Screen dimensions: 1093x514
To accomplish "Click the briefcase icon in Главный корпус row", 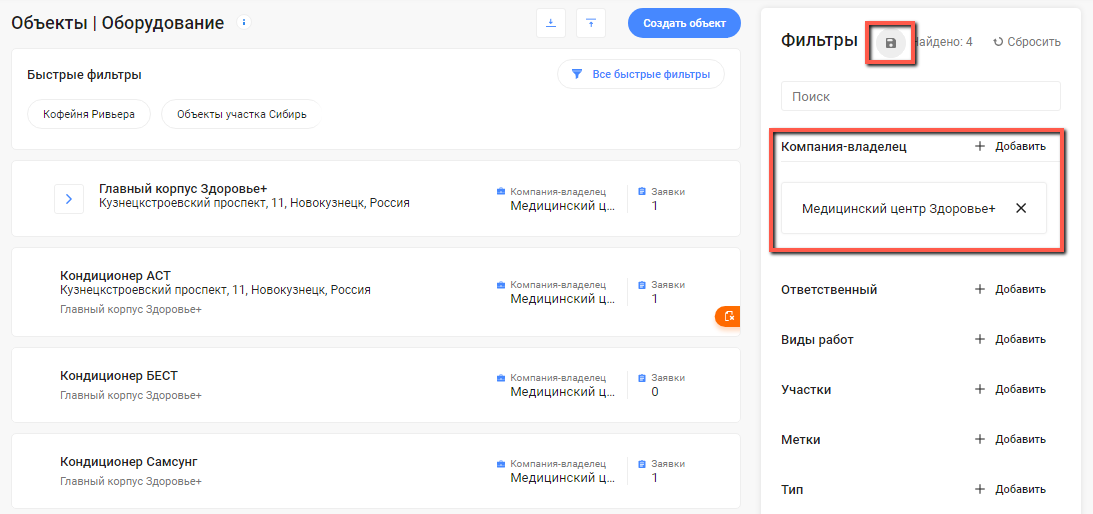I will point(500,191).
